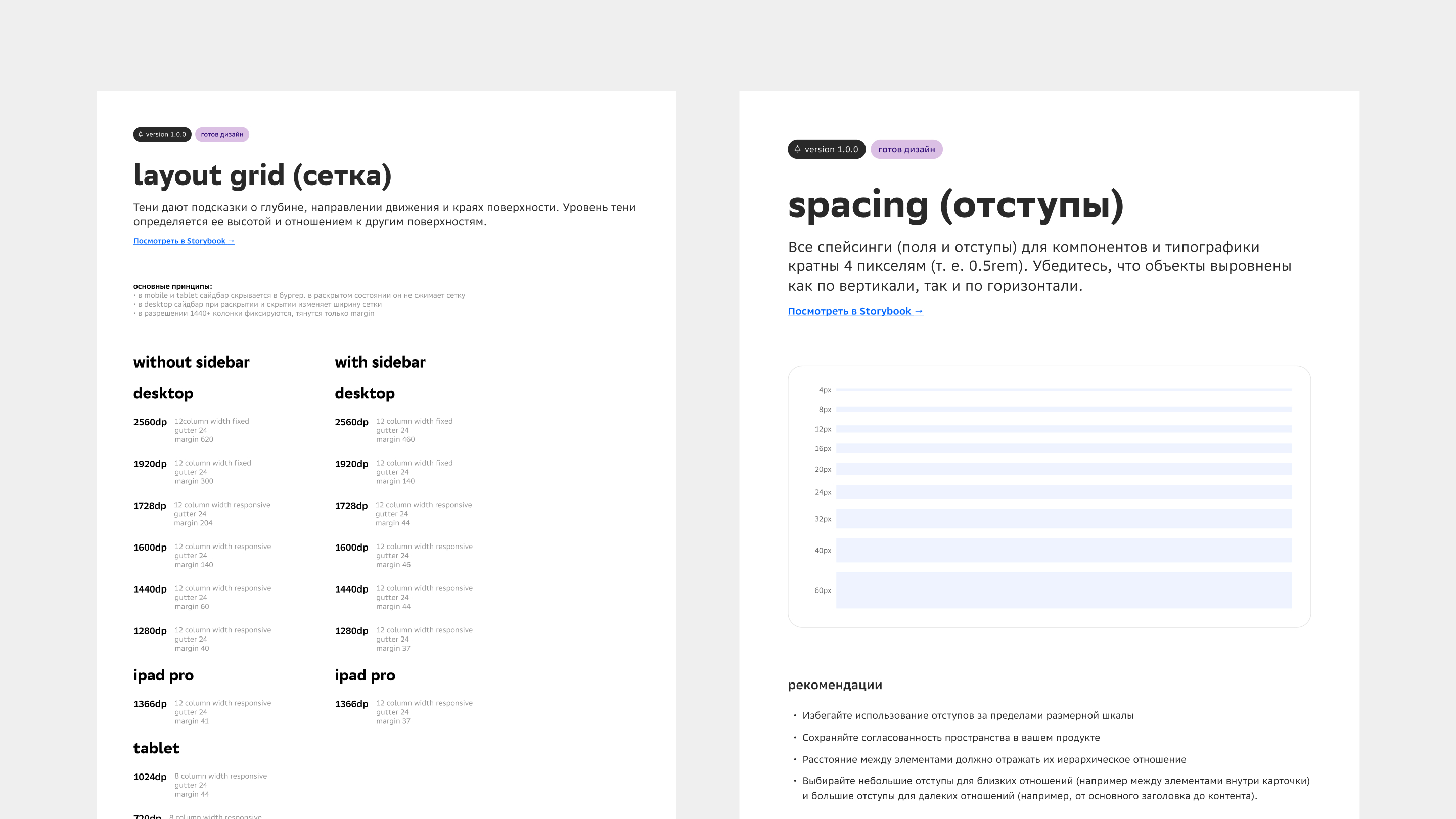
Task: Click the tablet heading
Action: tap(156, 748)
